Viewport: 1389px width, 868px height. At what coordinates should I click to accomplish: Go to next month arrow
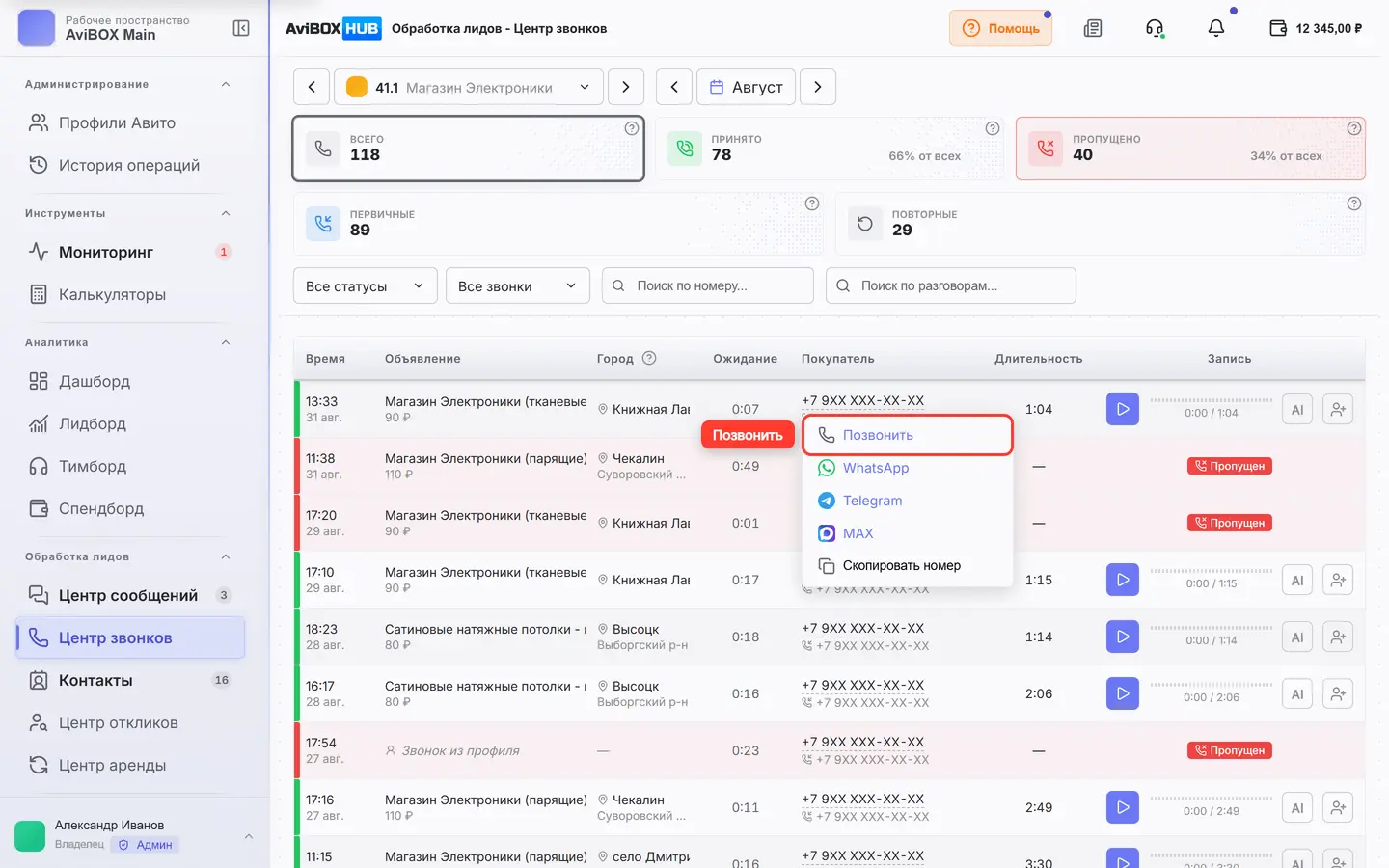pos(818,87)
